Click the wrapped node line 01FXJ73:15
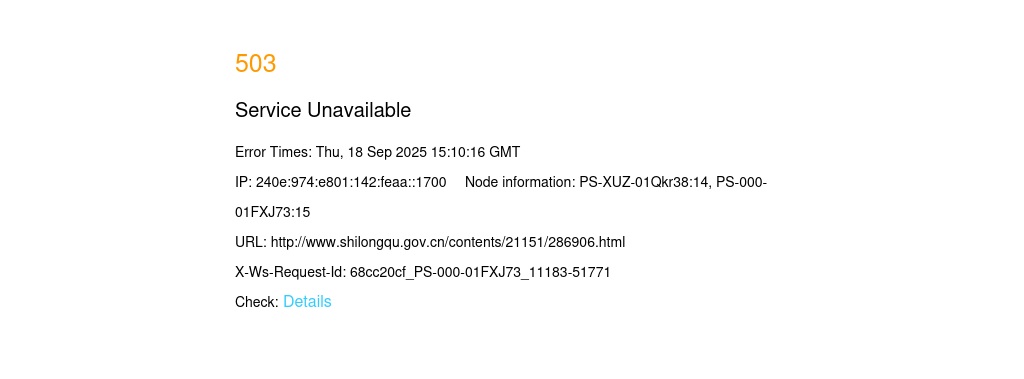This screenshot has width=1024, height=379. point(272,212)
